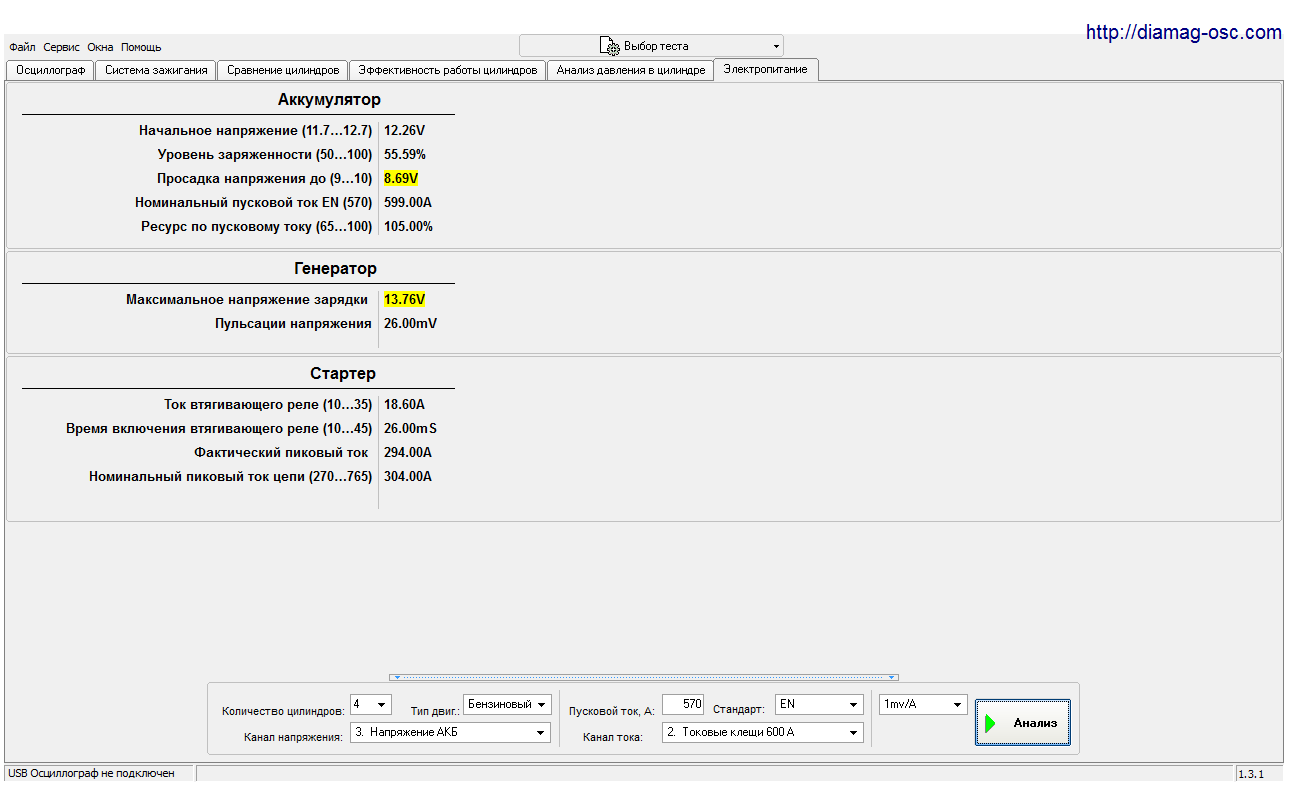Click the Номинальный пусковой ток EN label
Screen dimensions: 1296x786
point(254,203)
